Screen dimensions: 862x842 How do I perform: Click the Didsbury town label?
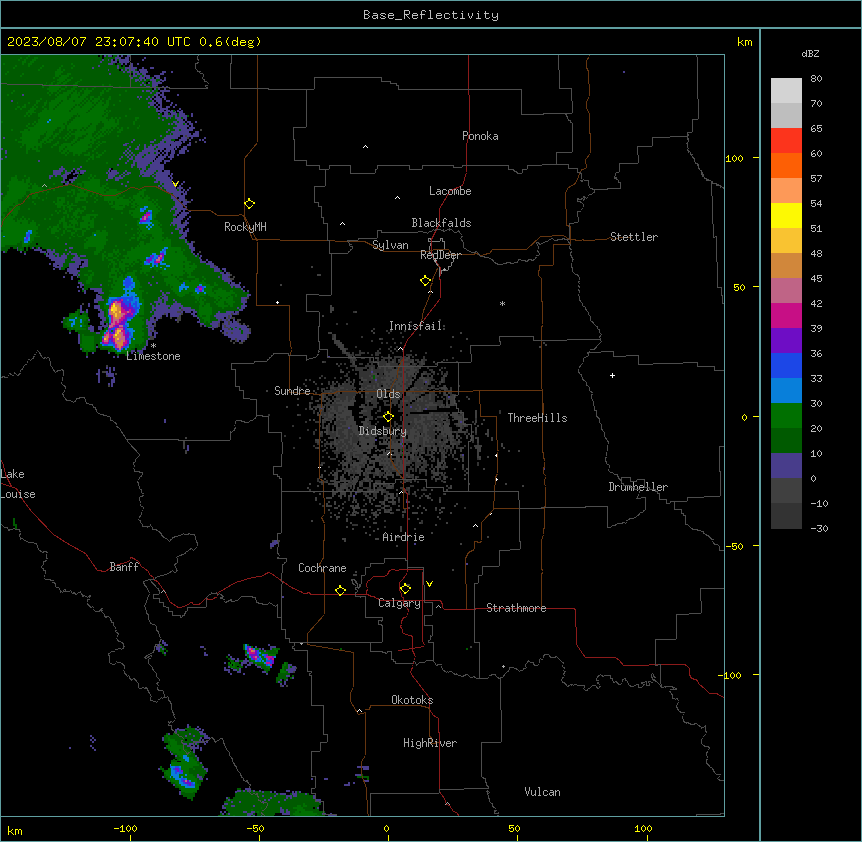coord(382,431)
